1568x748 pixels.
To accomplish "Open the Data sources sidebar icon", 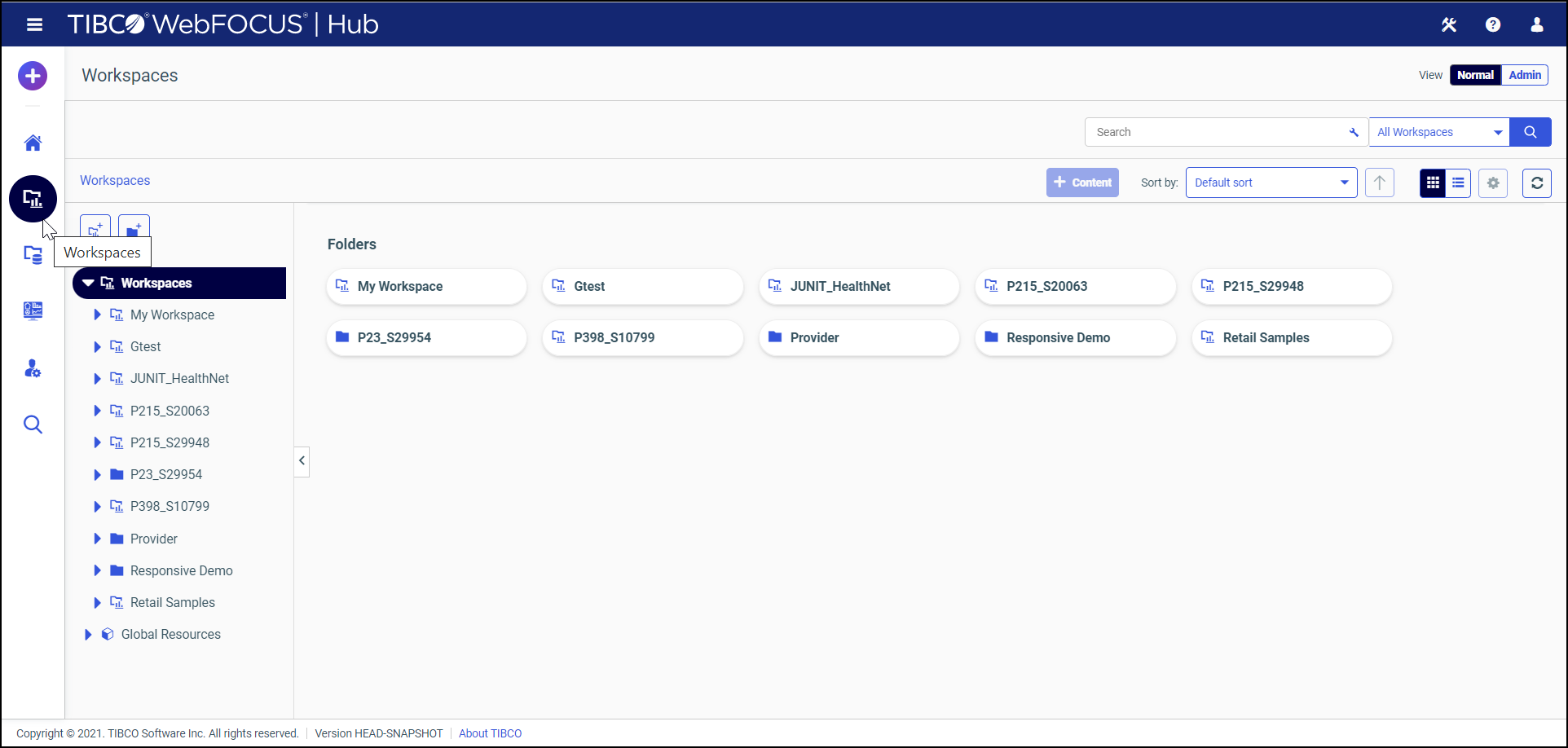I will tap(32, 255).
